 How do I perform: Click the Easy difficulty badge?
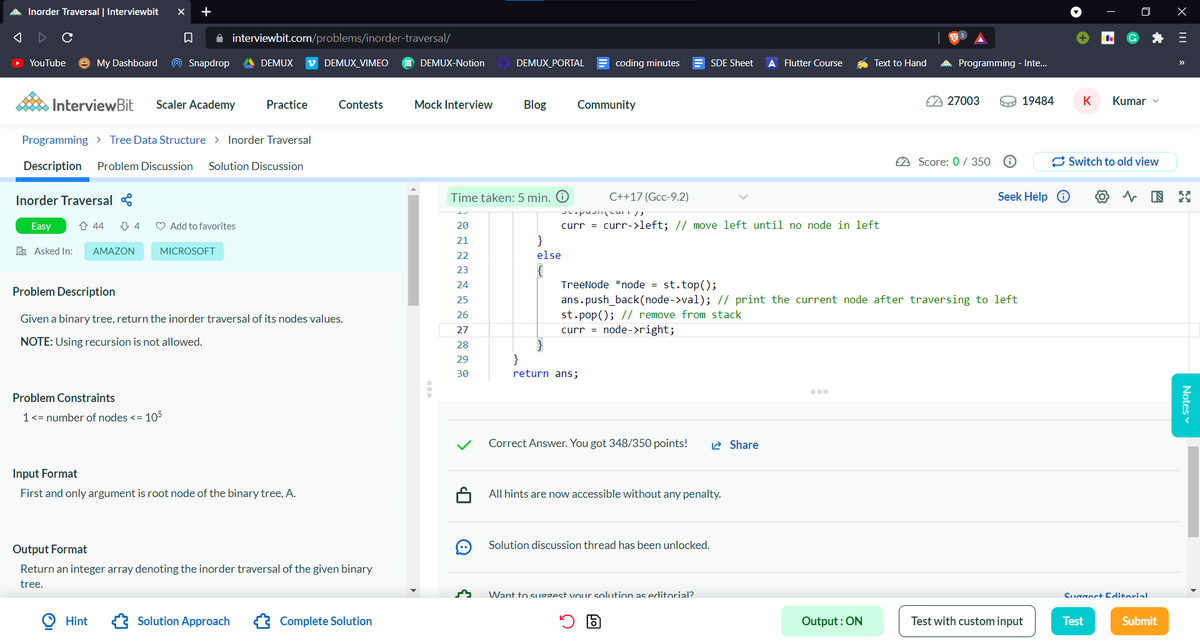pyautogui.click(x=41, y=226)
